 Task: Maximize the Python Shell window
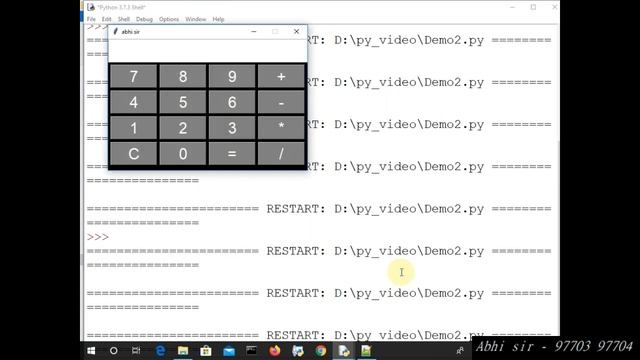coord(533,7)
